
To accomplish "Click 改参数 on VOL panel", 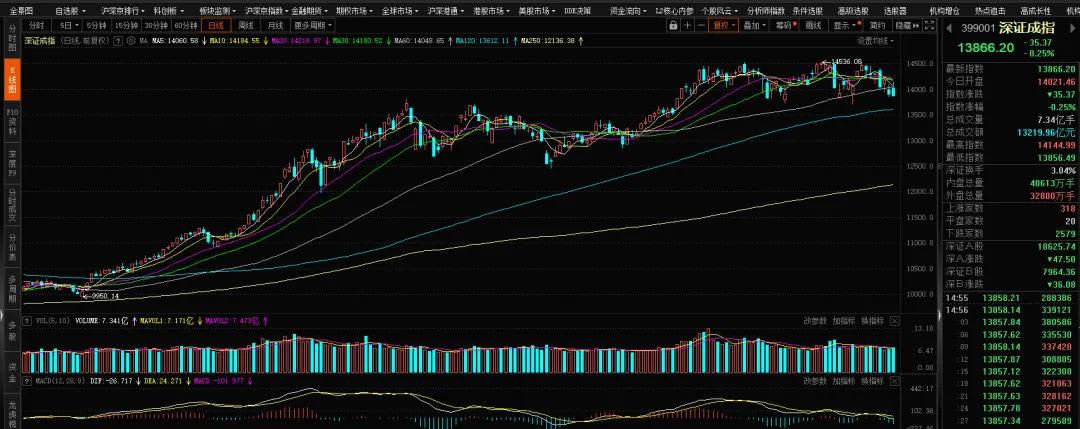I will (x=815, y=321).
